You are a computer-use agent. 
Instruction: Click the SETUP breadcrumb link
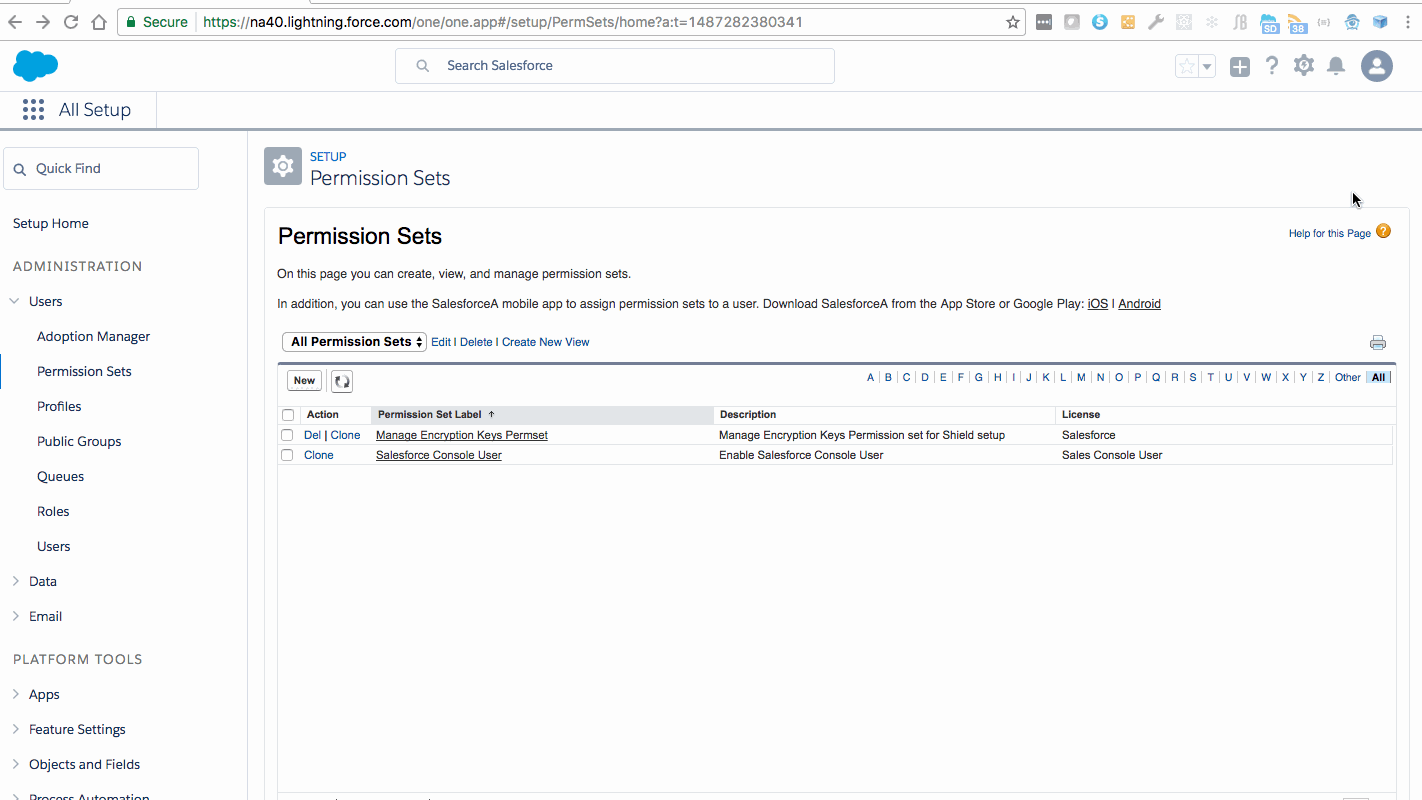[x=328, y=157]
